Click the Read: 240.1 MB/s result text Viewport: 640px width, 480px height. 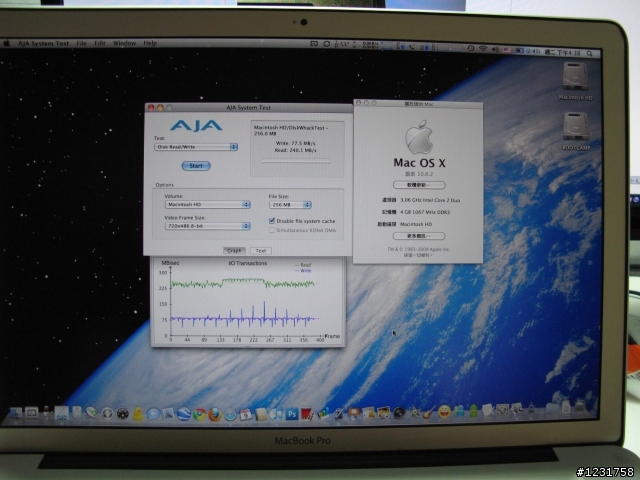[296, 150]
